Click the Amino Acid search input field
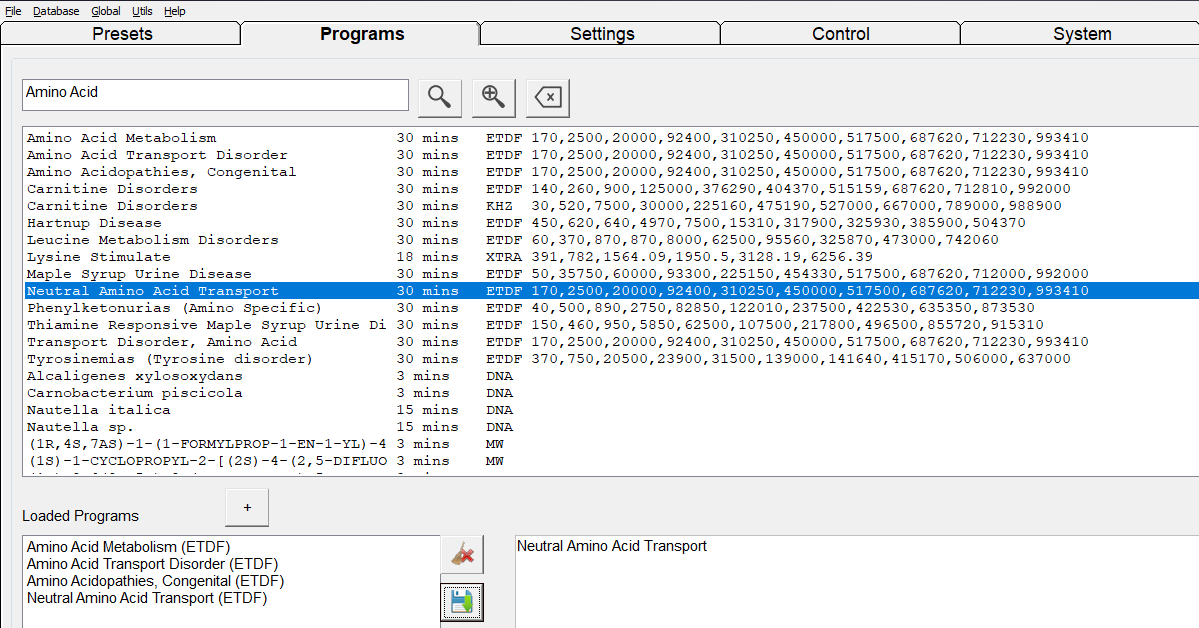 click(x=215, y=94)
